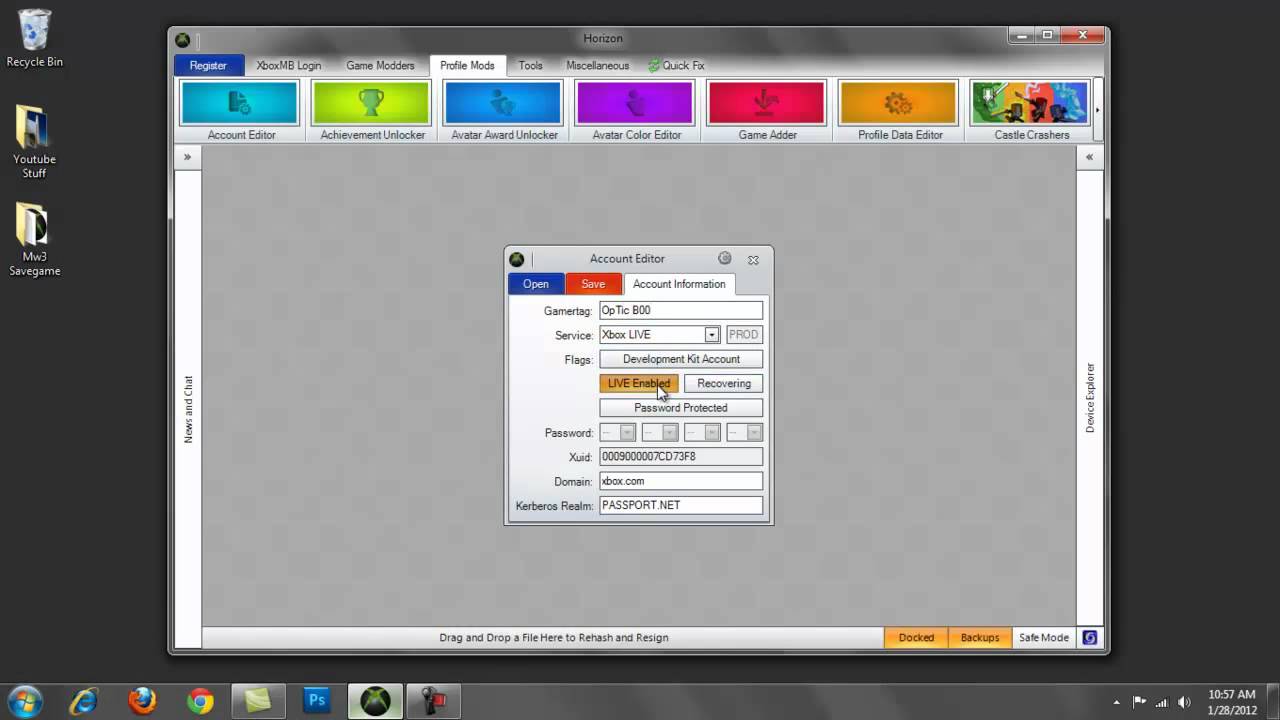
Task: Expand the News and Chat side panel
Action: coord(187,157)
